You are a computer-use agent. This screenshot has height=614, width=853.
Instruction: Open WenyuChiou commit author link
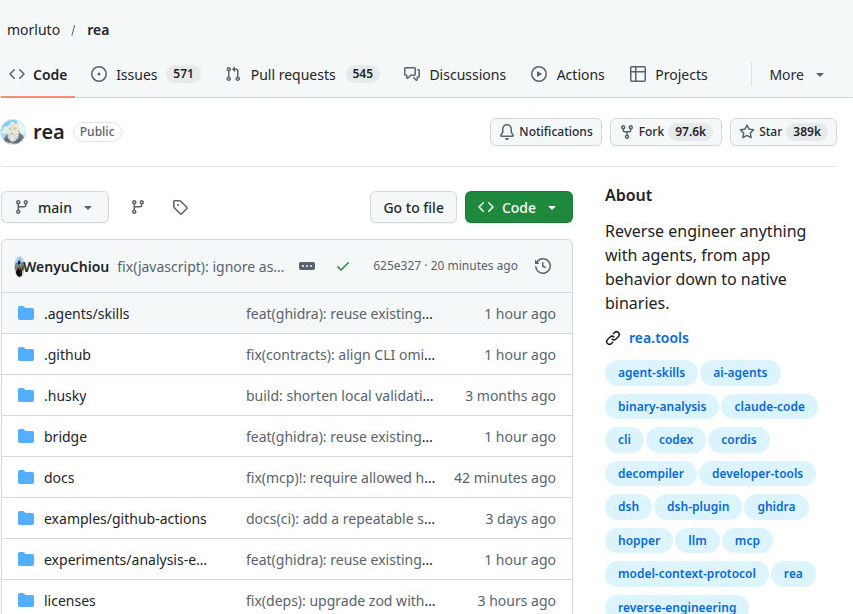(66, 266)
